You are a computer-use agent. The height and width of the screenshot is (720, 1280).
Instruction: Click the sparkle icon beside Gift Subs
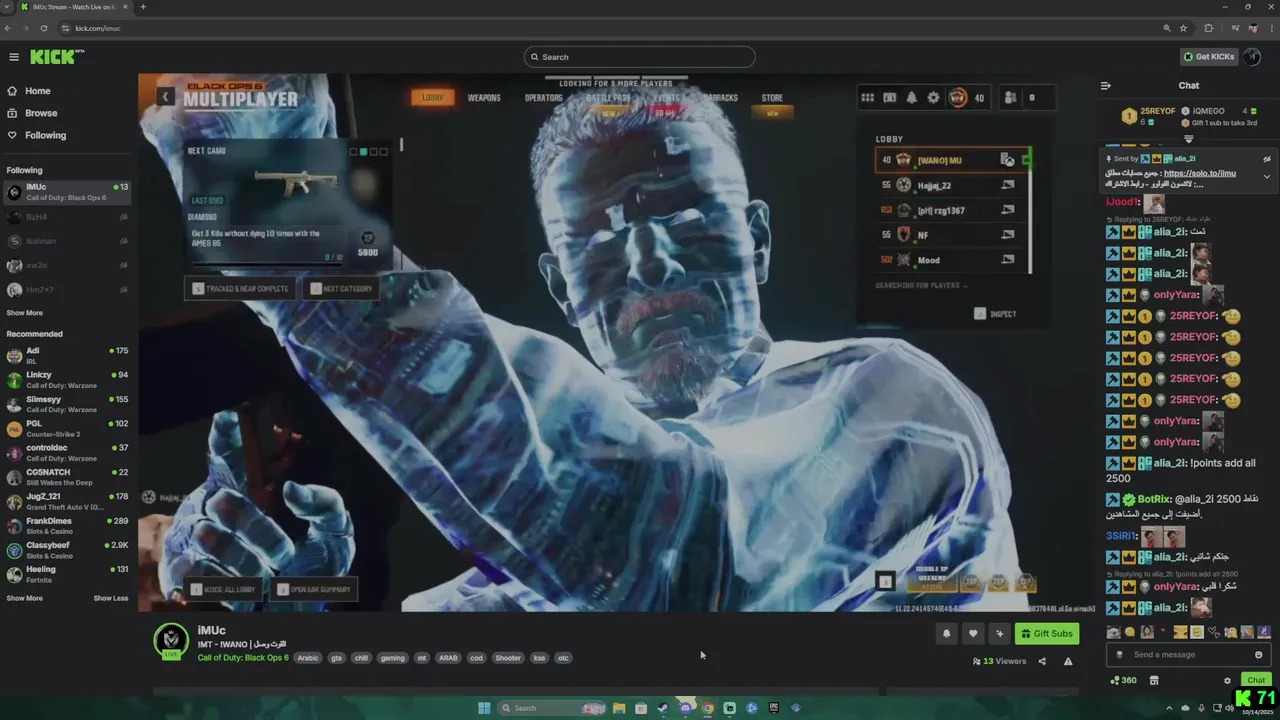pyautogui.click(x=999, y=633)
